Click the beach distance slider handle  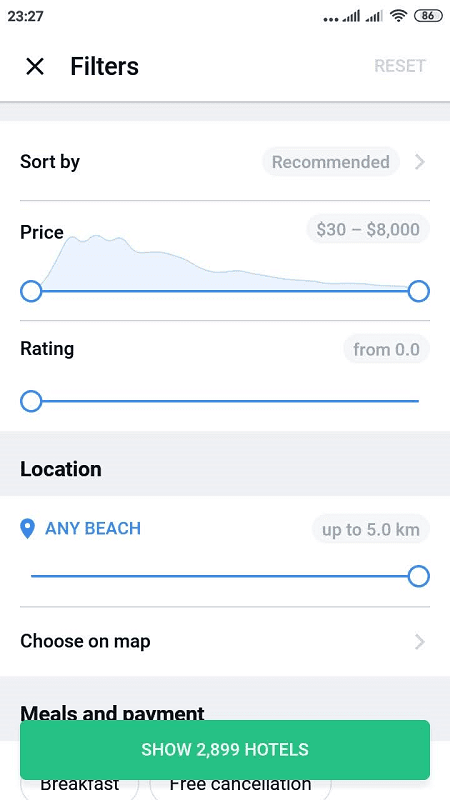(x=419, y=577)
